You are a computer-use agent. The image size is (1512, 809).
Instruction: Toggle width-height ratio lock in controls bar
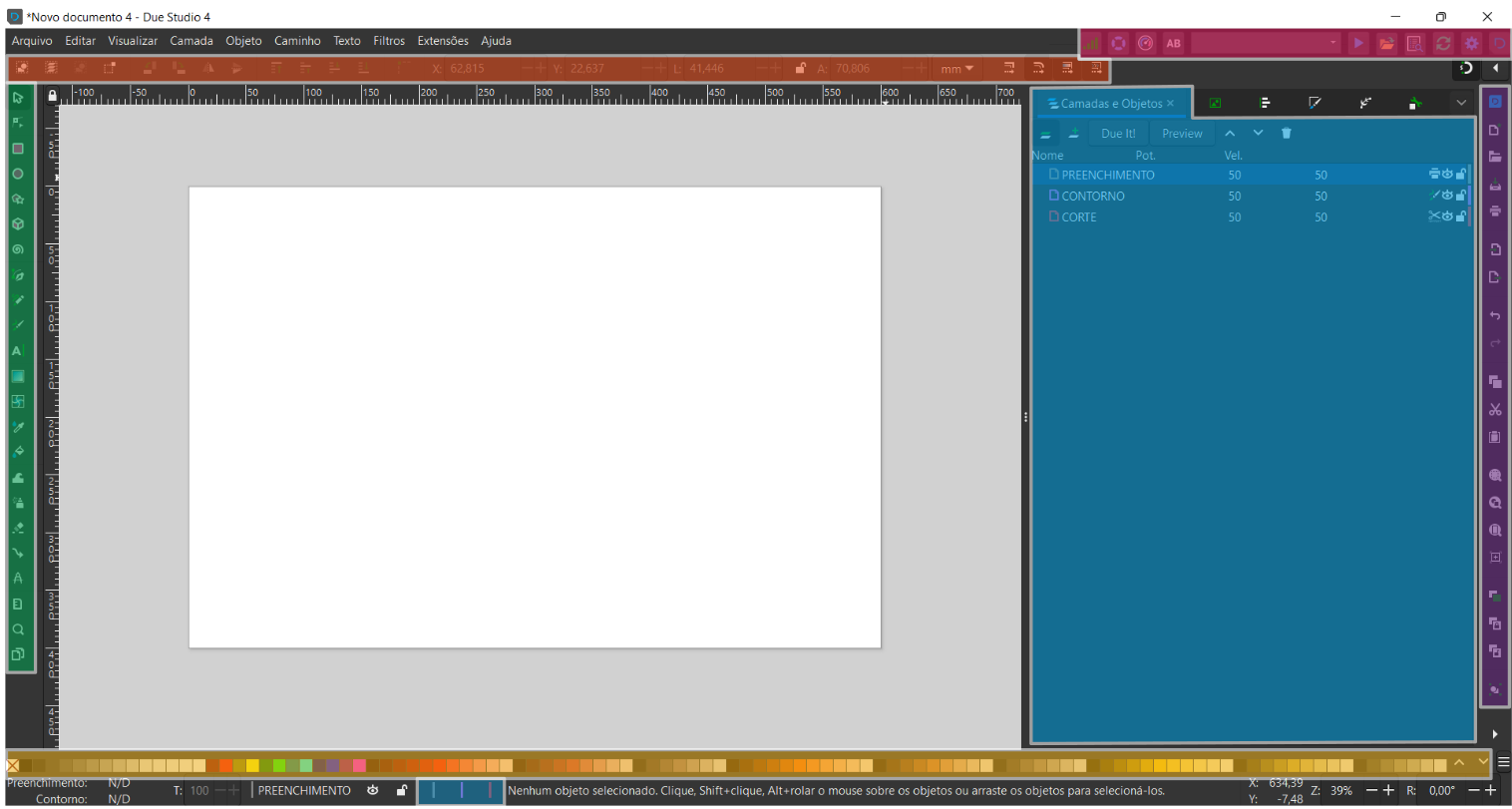(x=800, y=68)
